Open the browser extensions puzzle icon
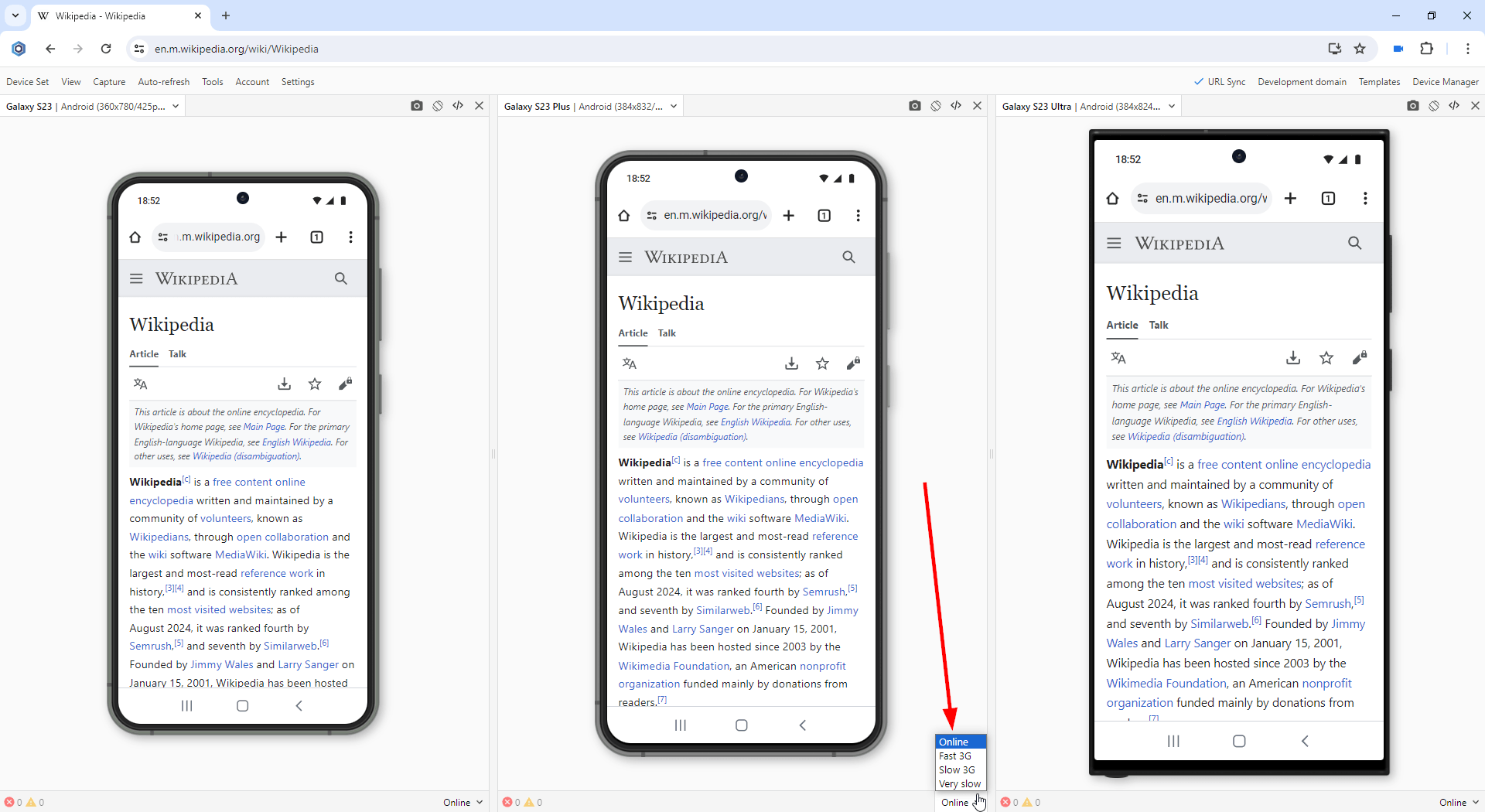This screenshot has width=1485, height=812. click(1427, 49)
